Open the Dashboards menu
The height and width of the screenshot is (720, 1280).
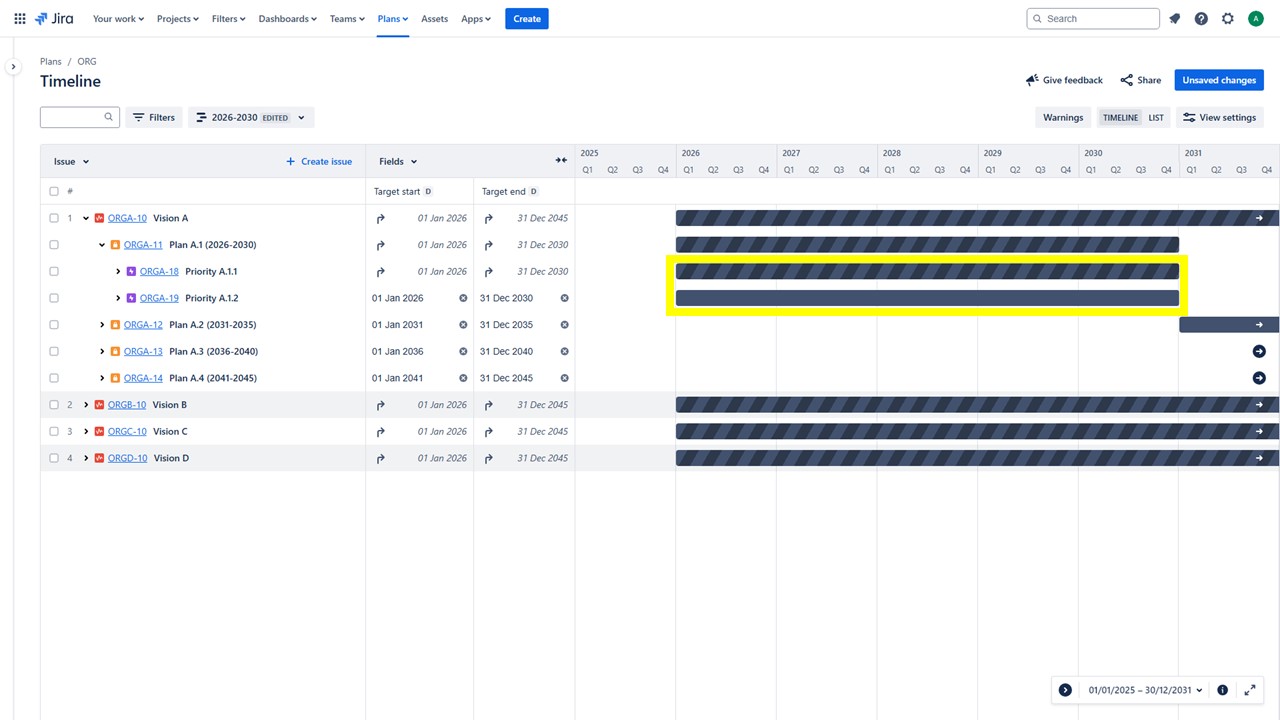[x=288, y=19]
